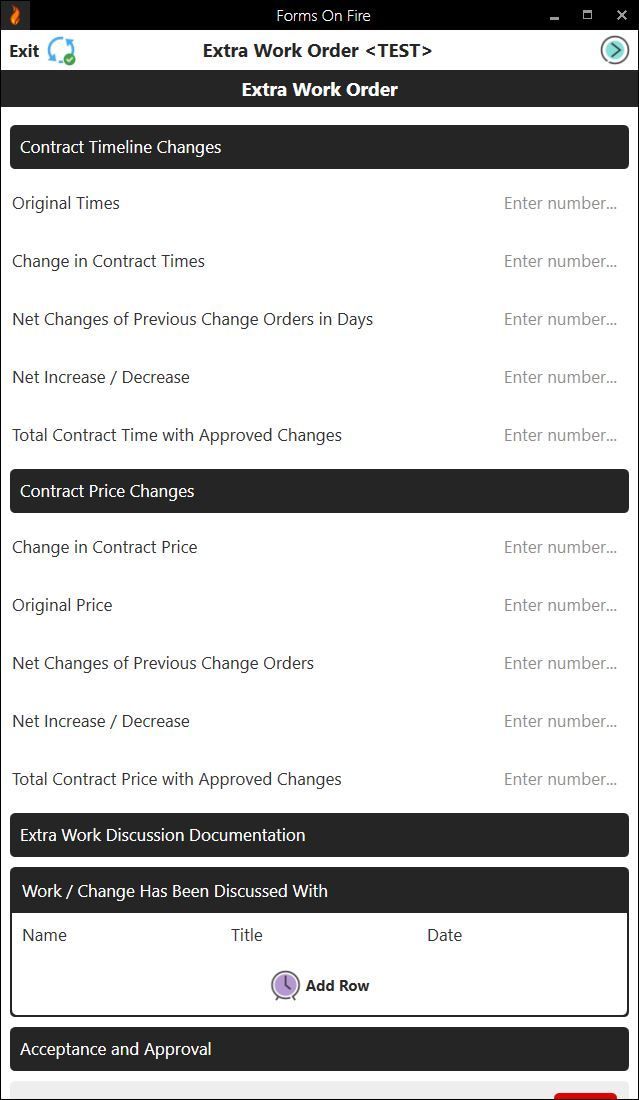Maximize the Forms On Fire window
The image size is (639, 1100).
(587, 15)
